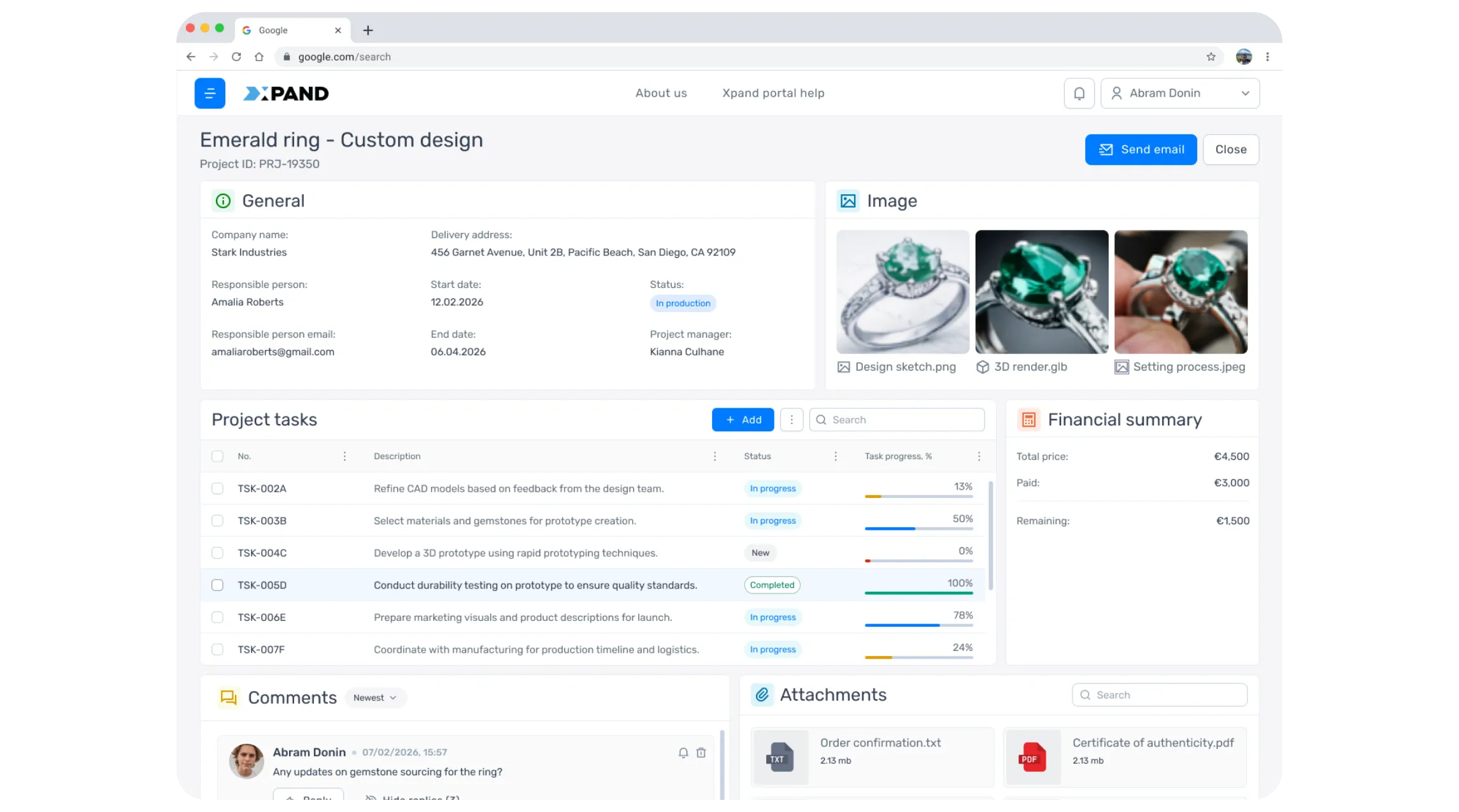
Task: Check the TSK-005D task checkbox
Action: [217, 585]
